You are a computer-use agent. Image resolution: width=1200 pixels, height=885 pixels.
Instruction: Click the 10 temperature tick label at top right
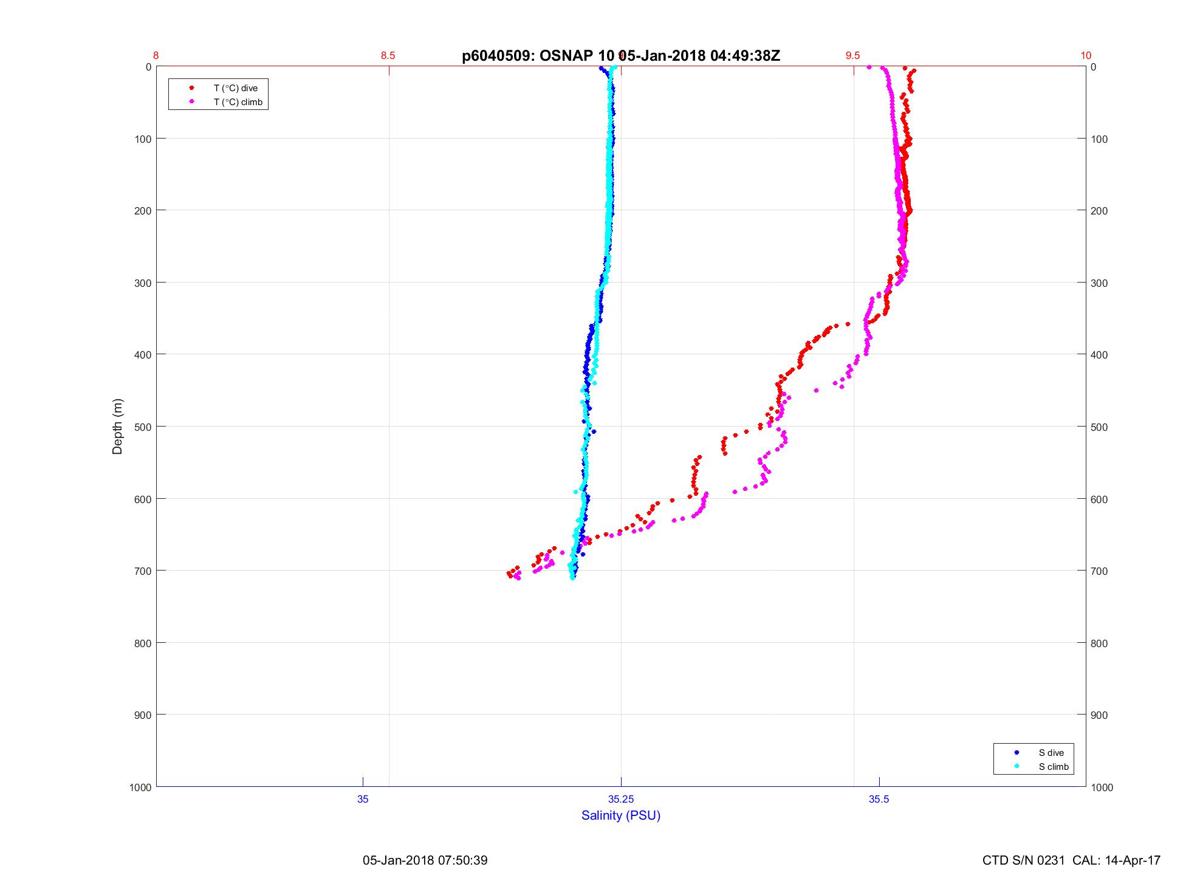[x=1085, y=56]
